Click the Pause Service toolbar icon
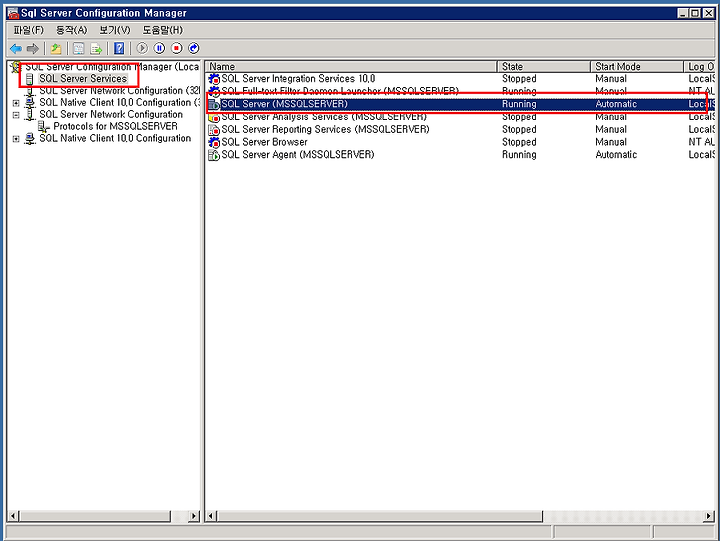 tap(159, 48)
